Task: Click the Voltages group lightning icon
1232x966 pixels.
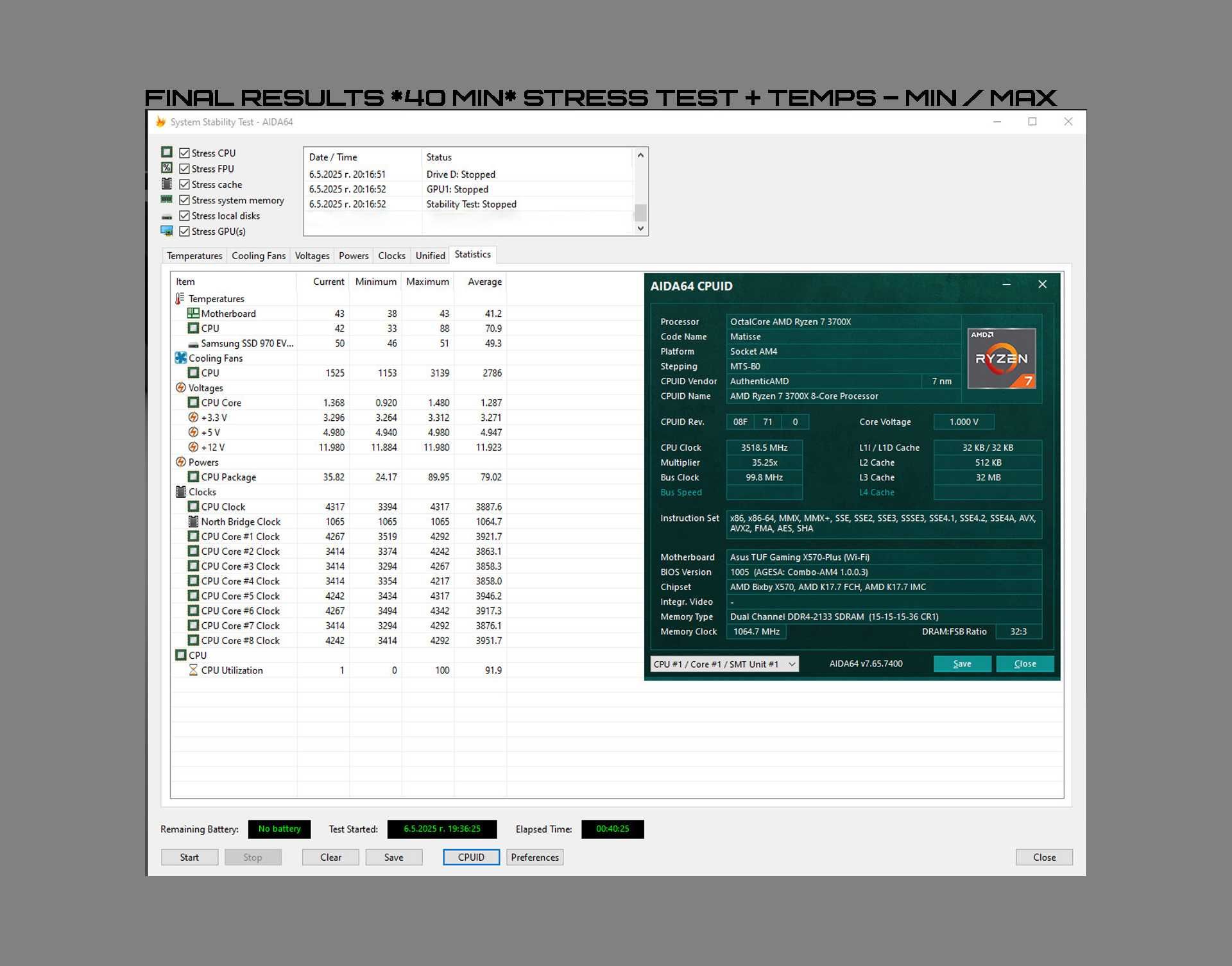Action: [181, 388]
